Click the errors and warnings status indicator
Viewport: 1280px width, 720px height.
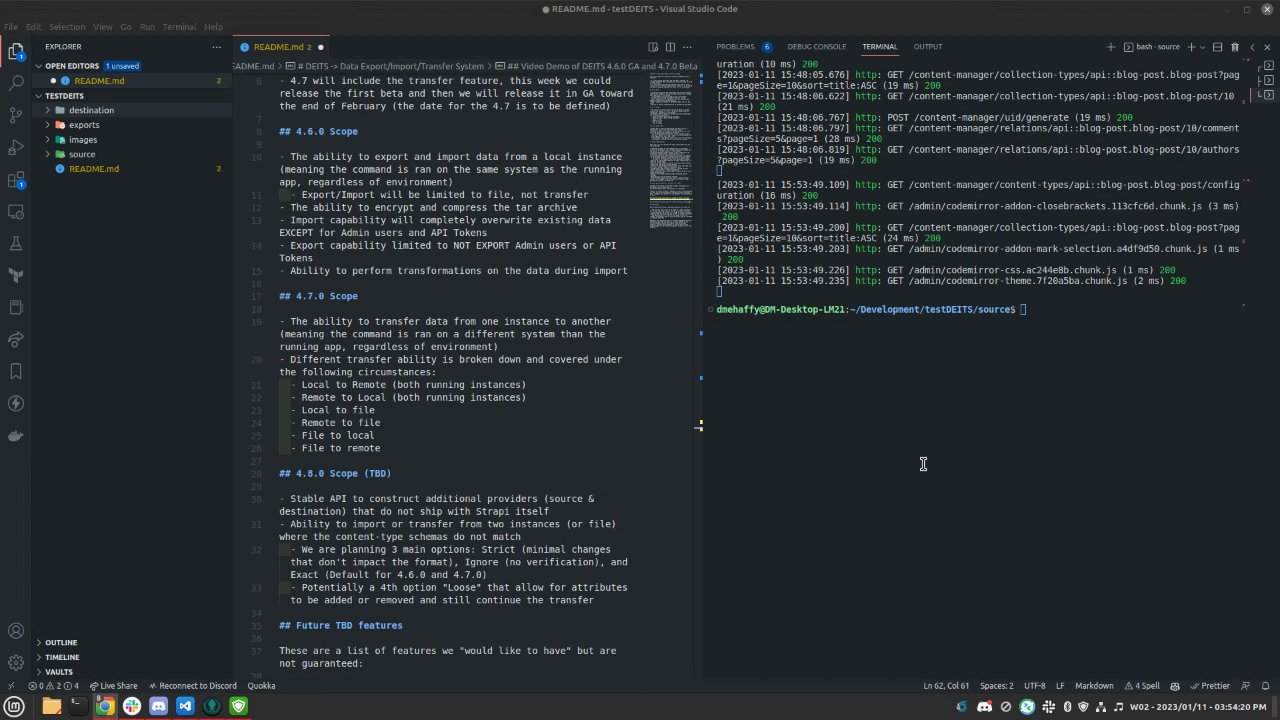tap(53, 686)
